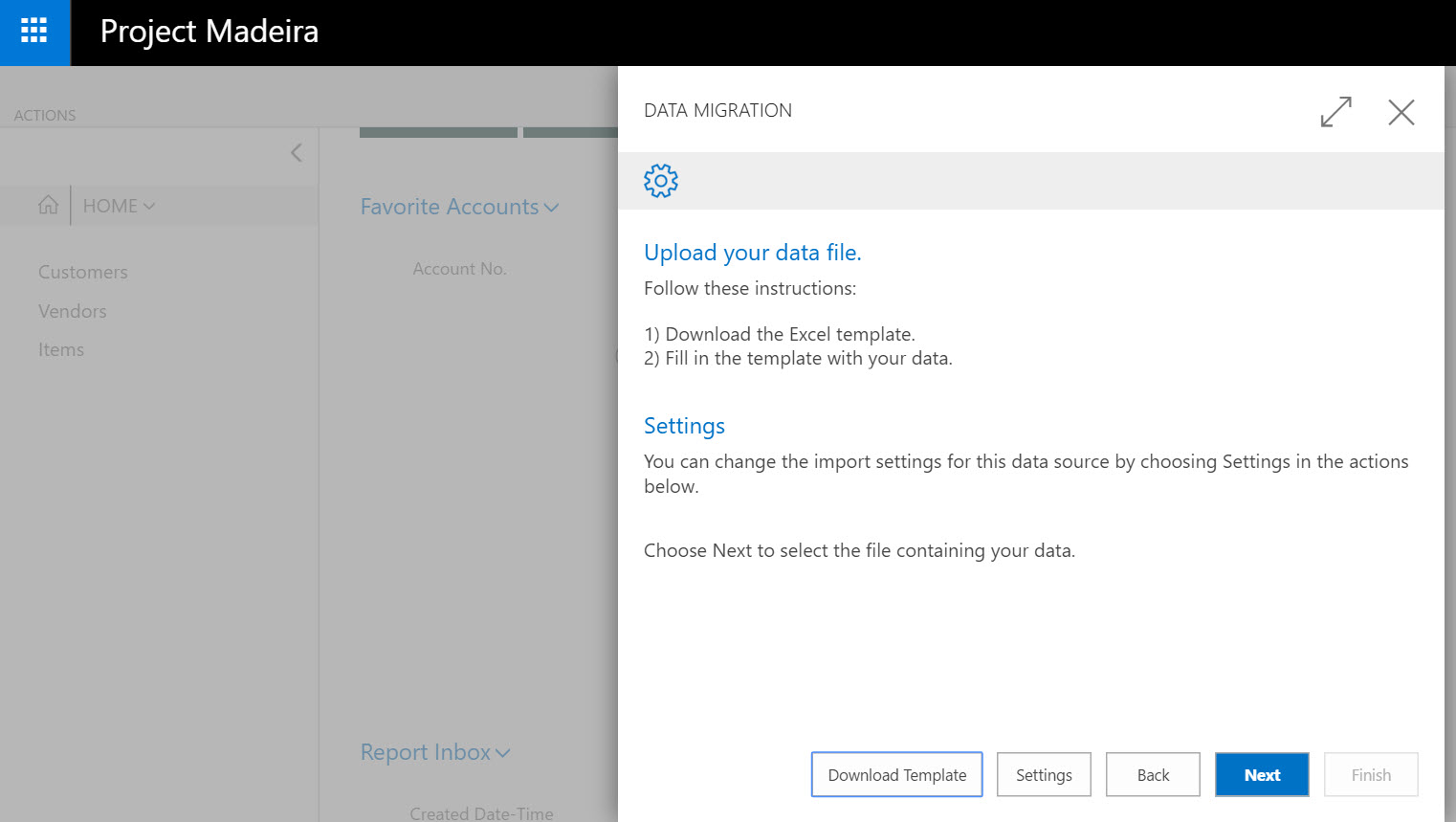This screenshot has height=822, width=1456.
Task: Click the Home house icon
Action: click(48, 206)
